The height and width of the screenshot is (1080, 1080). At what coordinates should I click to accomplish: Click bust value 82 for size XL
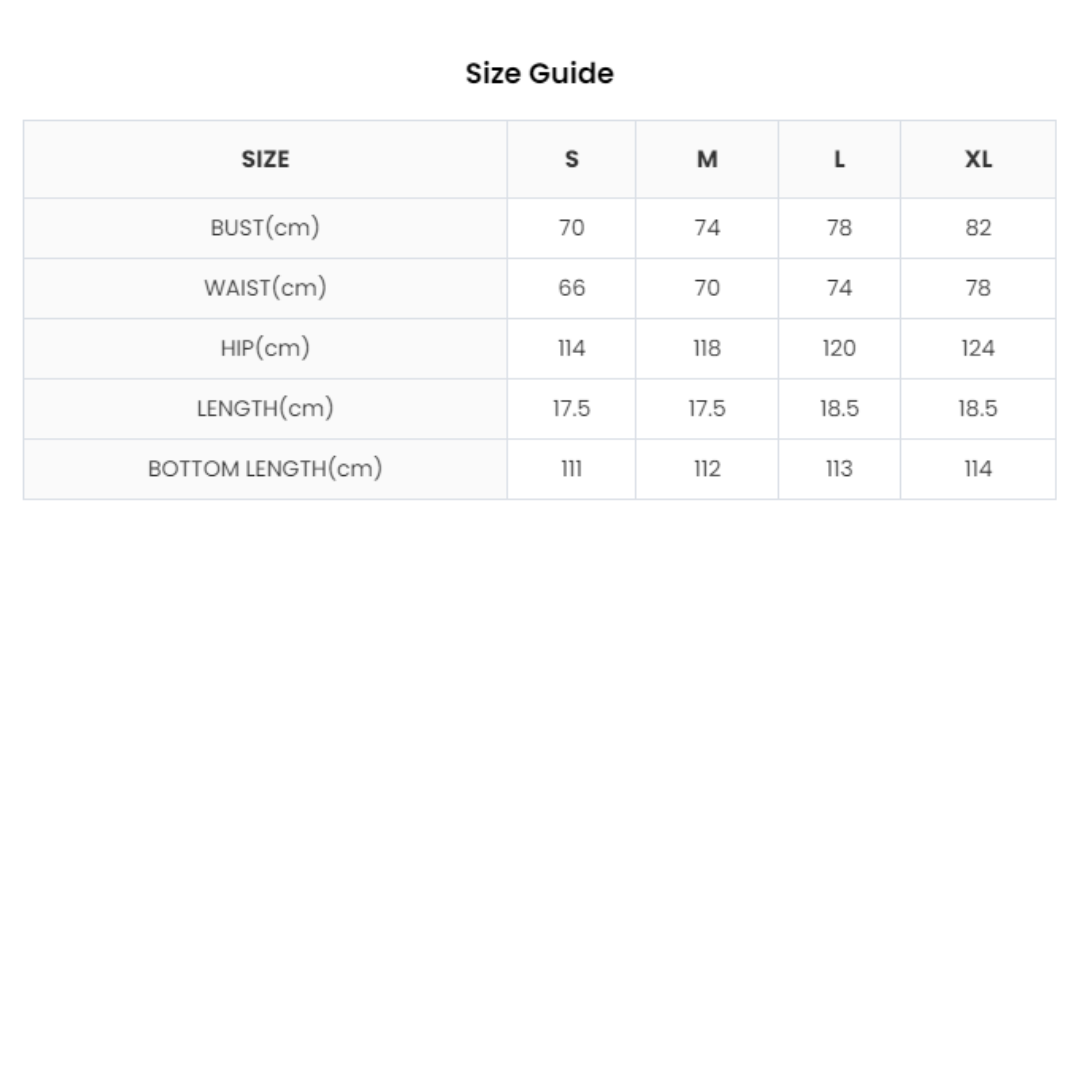point(978,228)
